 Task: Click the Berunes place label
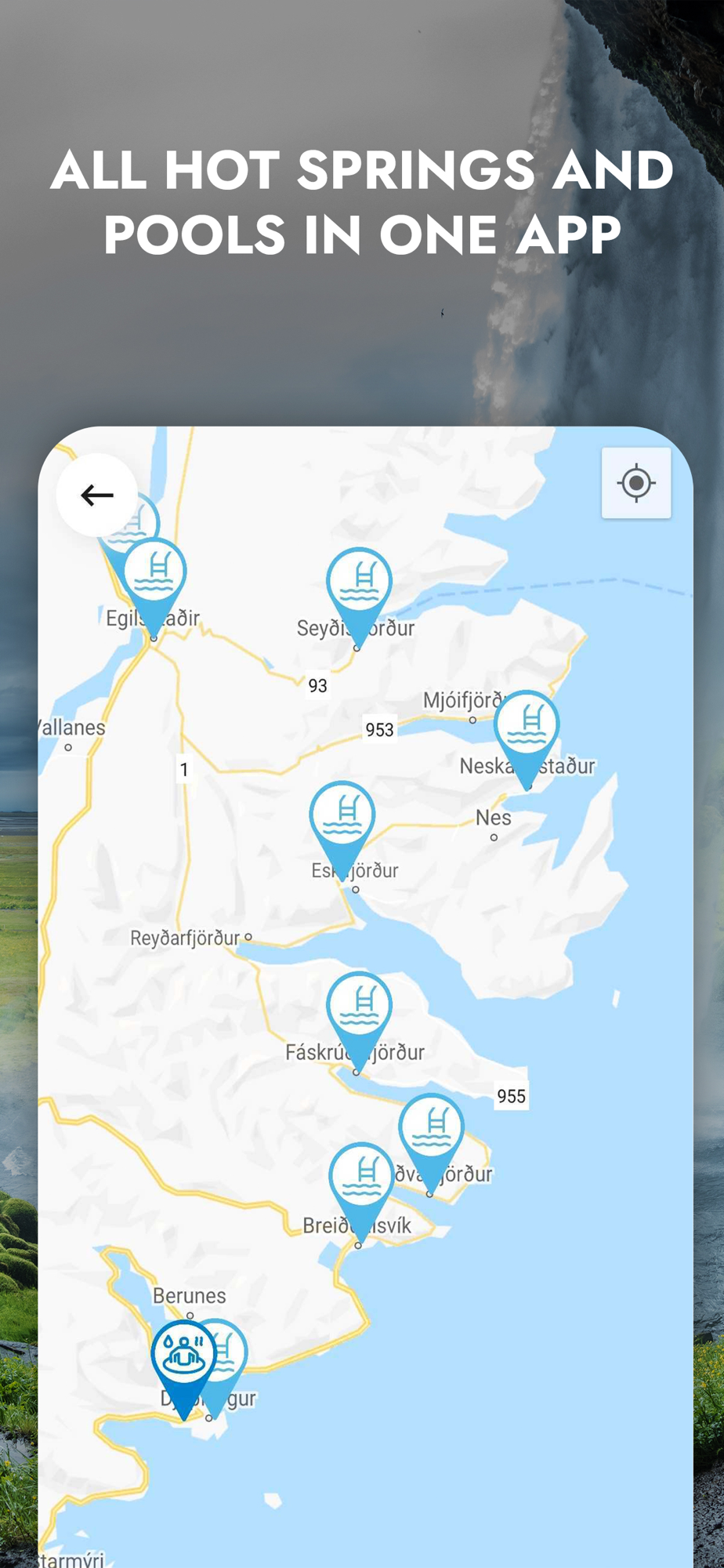(189, 1295)
